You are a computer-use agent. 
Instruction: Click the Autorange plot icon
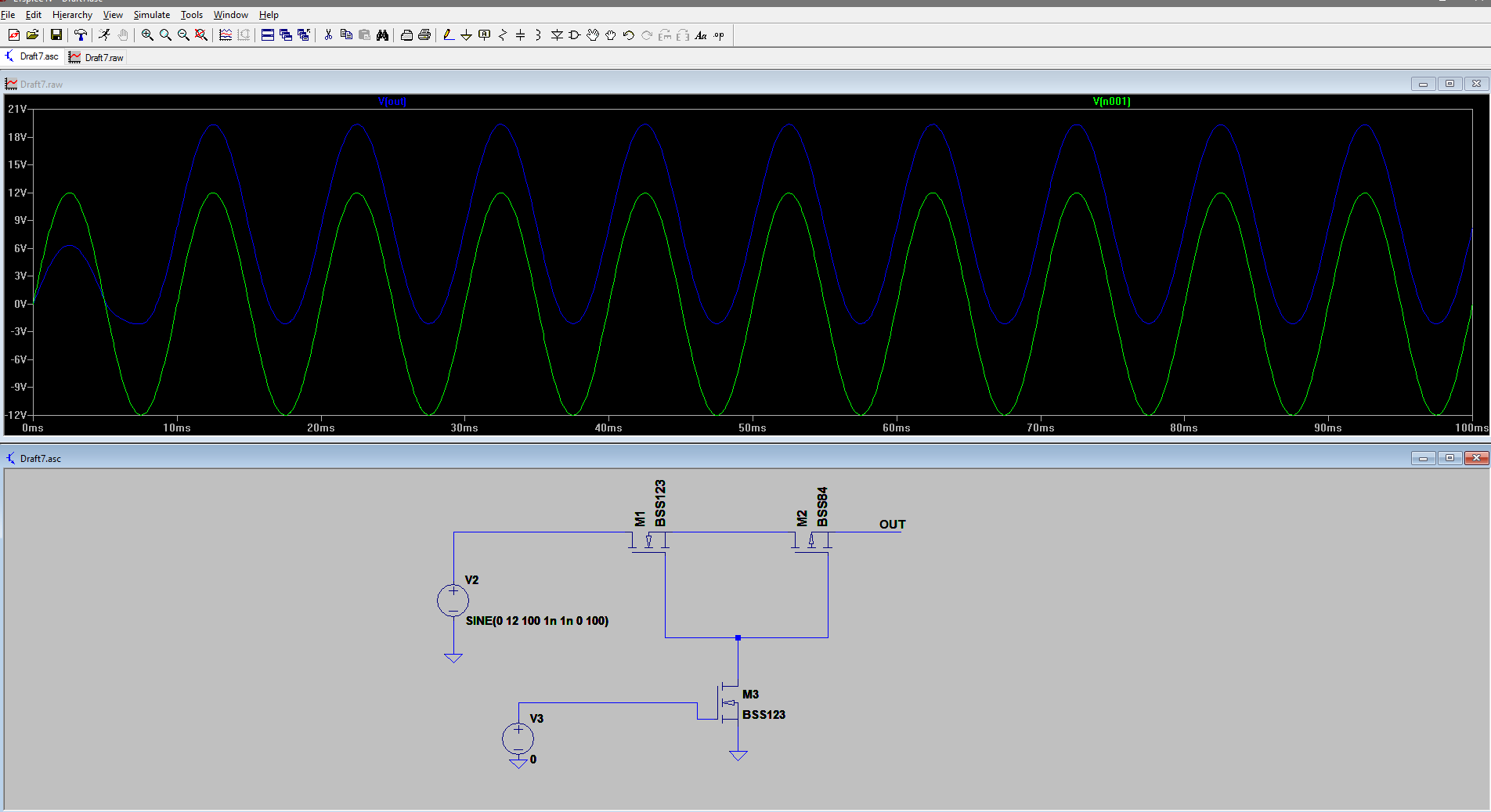point(226,34)
